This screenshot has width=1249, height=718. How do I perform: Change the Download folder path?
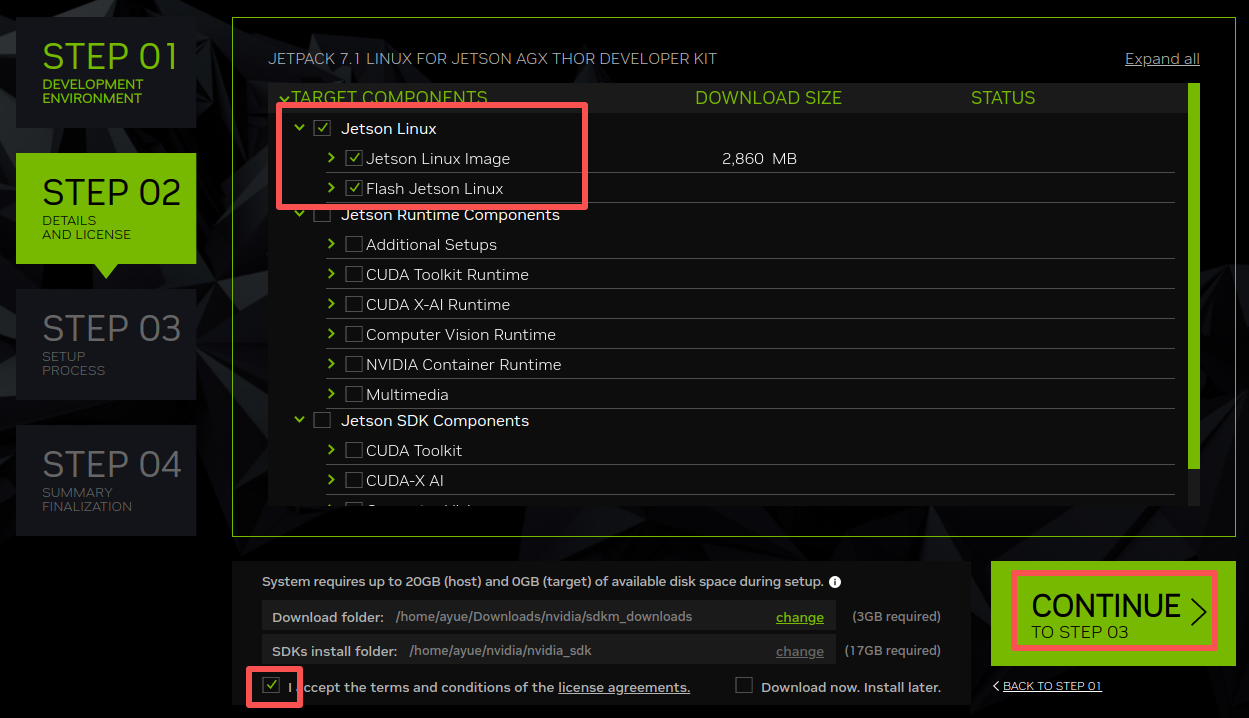(x=800, y=617)
